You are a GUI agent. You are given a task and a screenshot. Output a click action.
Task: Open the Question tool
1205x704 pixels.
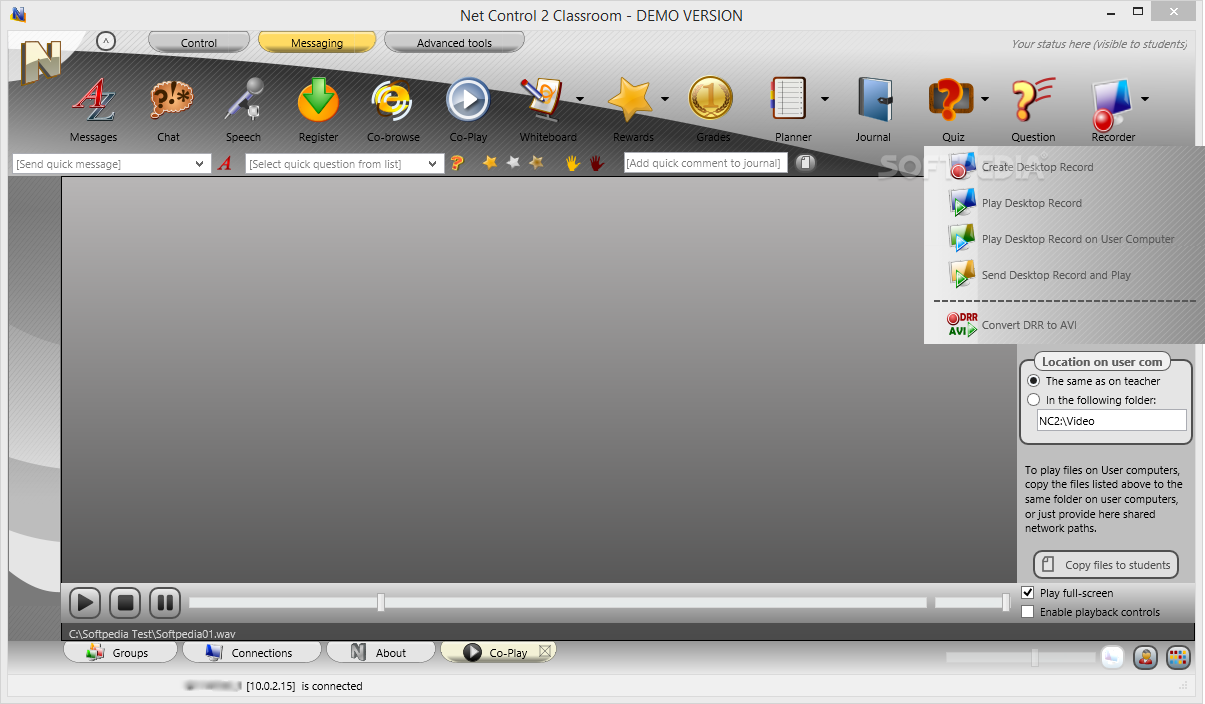click(1033, 108)
